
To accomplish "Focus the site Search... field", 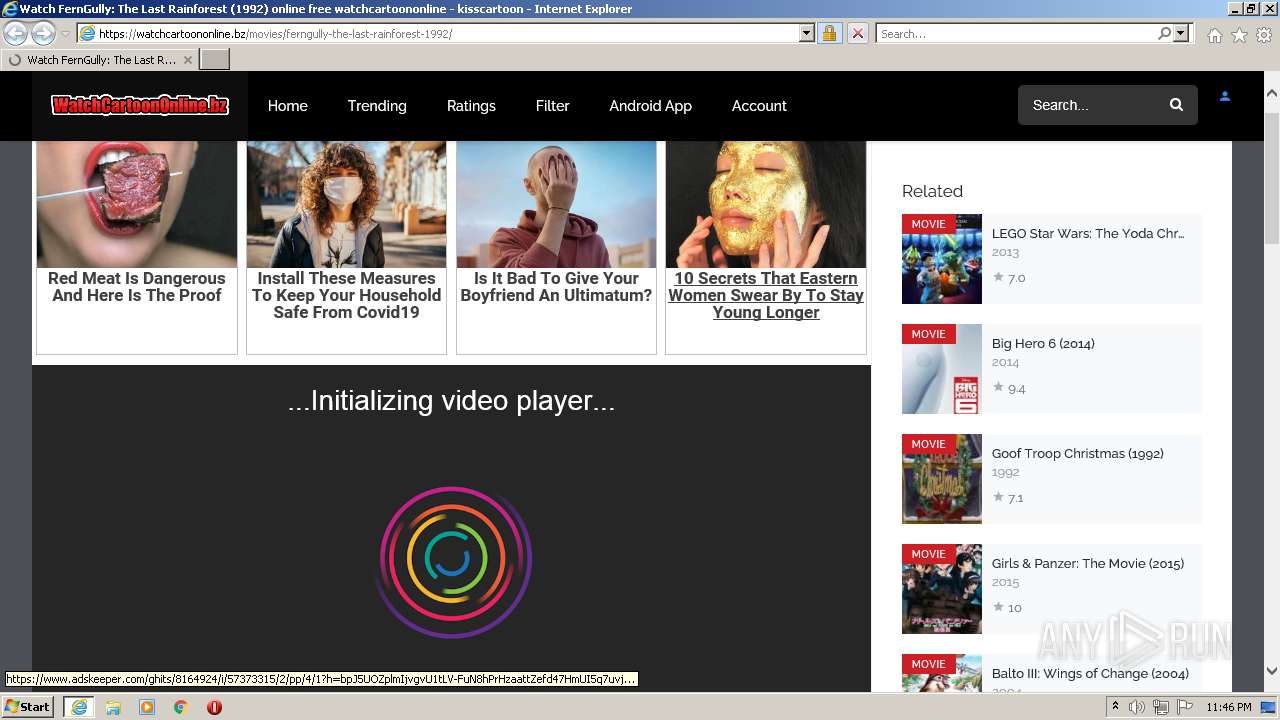I will coord(1090,105).
